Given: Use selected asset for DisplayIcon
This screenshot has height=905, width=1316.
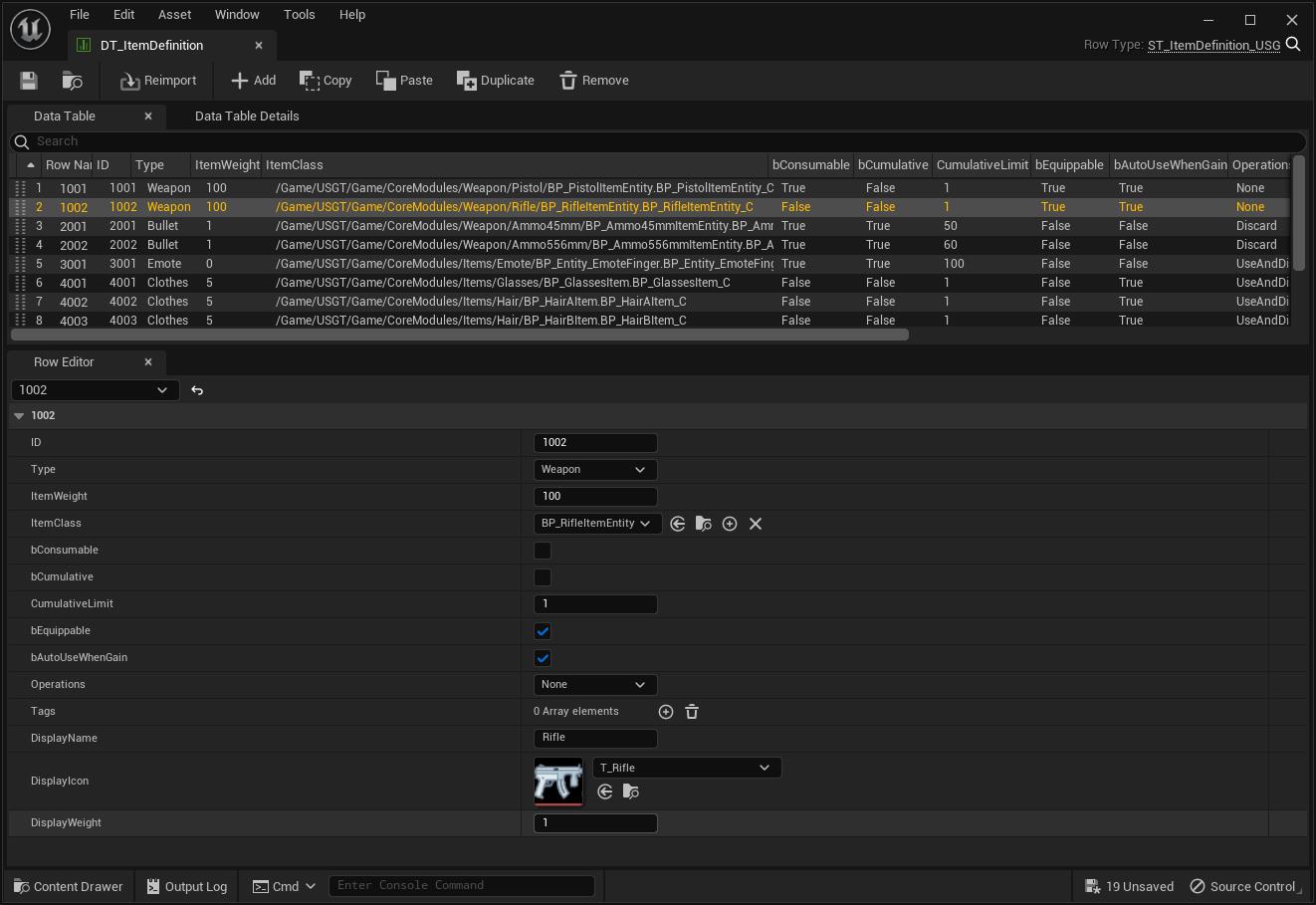Looking at the screenshot, I should (x=605, y=792).
